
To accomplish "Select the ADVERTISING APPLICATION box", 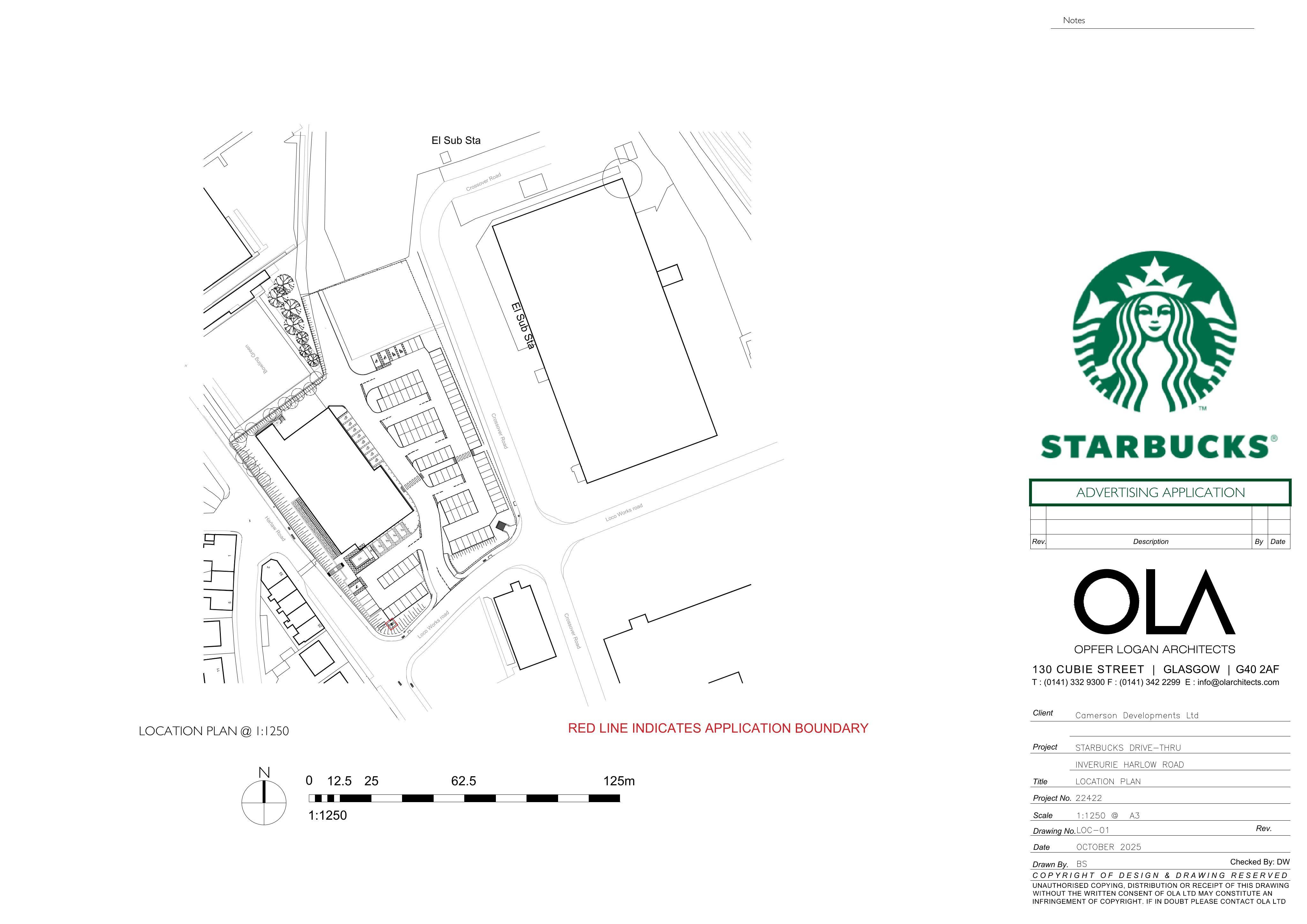I will tap(1160, 492).
